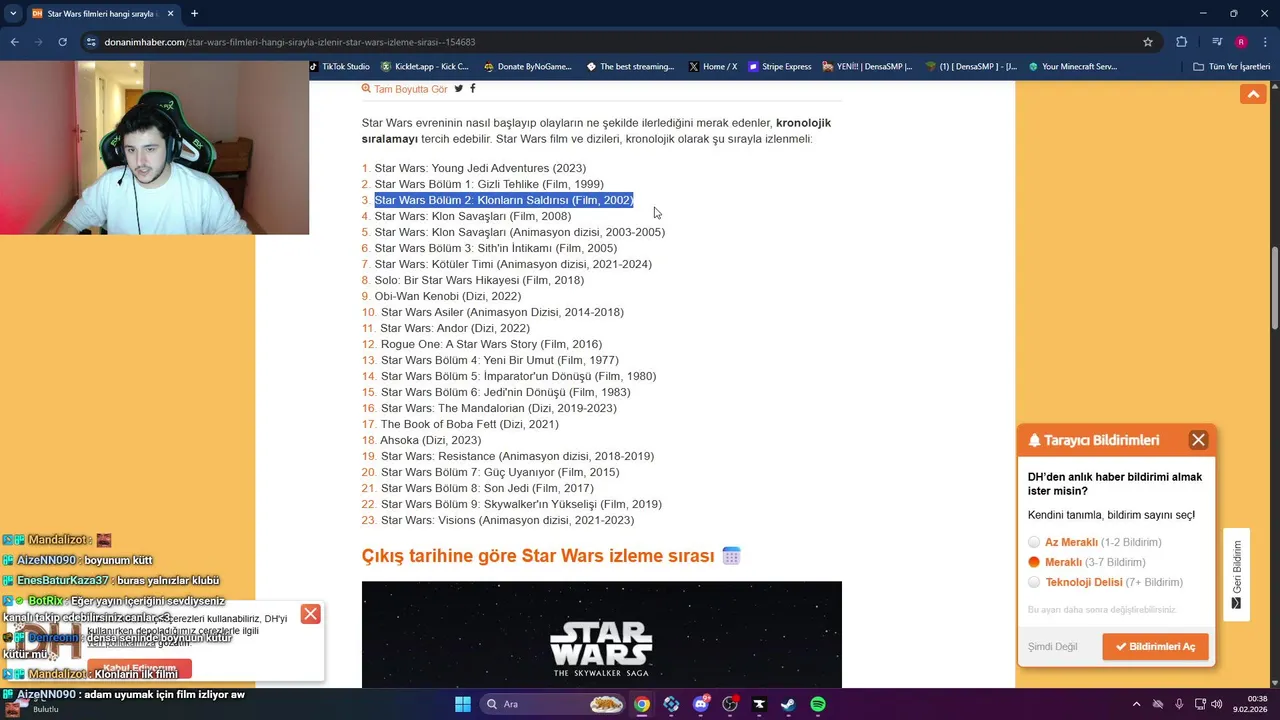Click 'Solo: Bir Star Wars Hikayesi' entry
The width and height of the screenshot is (1280, 720).
point(479,280)
